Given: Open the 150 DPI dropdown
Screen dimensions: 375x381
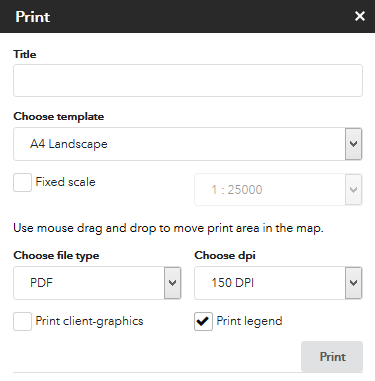Looking at the screenshot, I should pyautogui.click(x=278, y=283).
